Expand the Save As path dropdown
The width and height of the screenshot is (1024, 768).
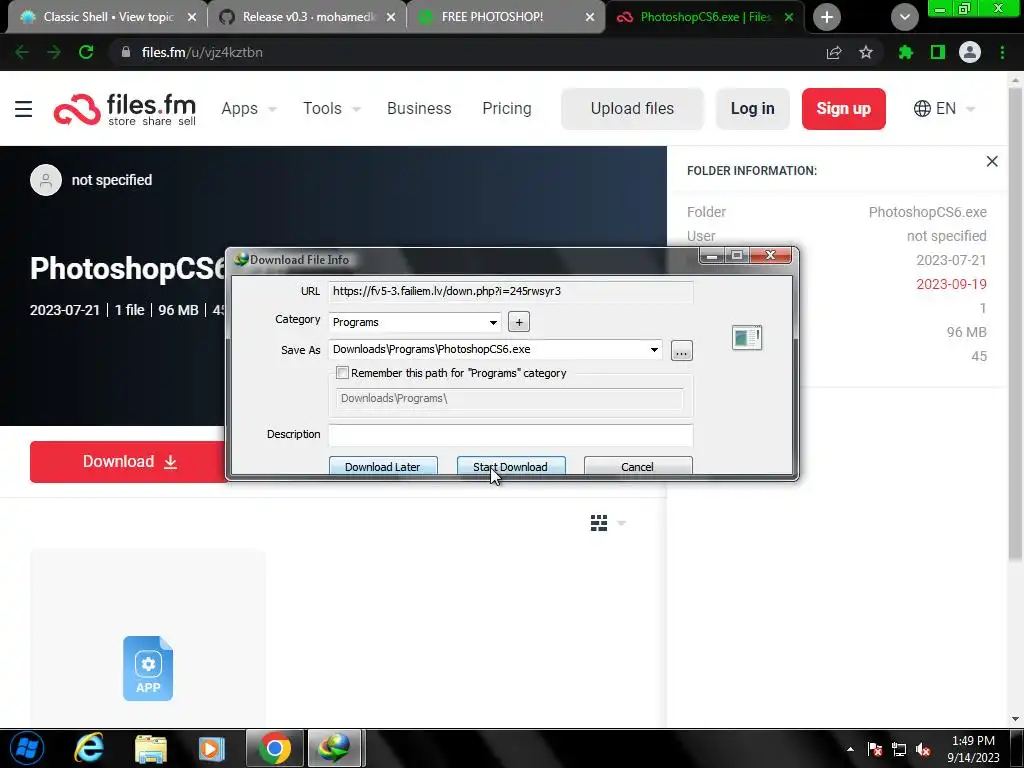[654, 349]
